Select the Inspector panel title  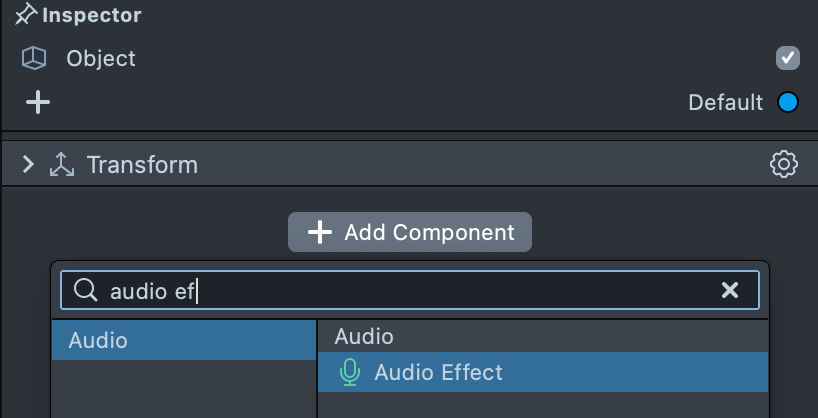tap(92, 16)
